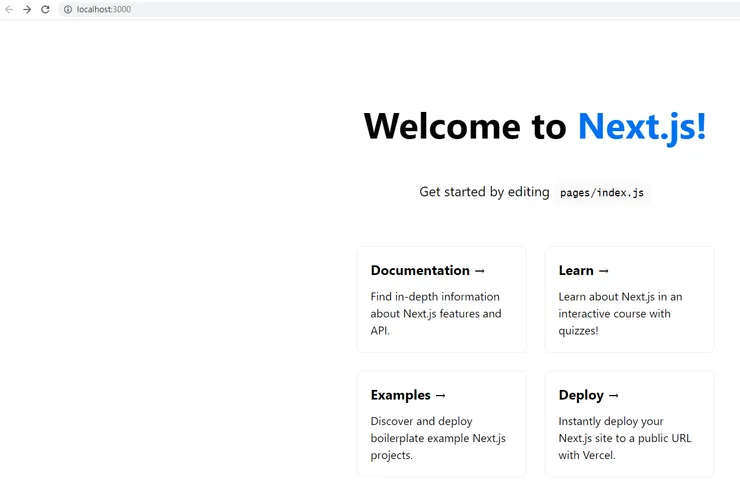Click 'Find in-depth information' description text
740x503 pixels.
coord(435,296)
